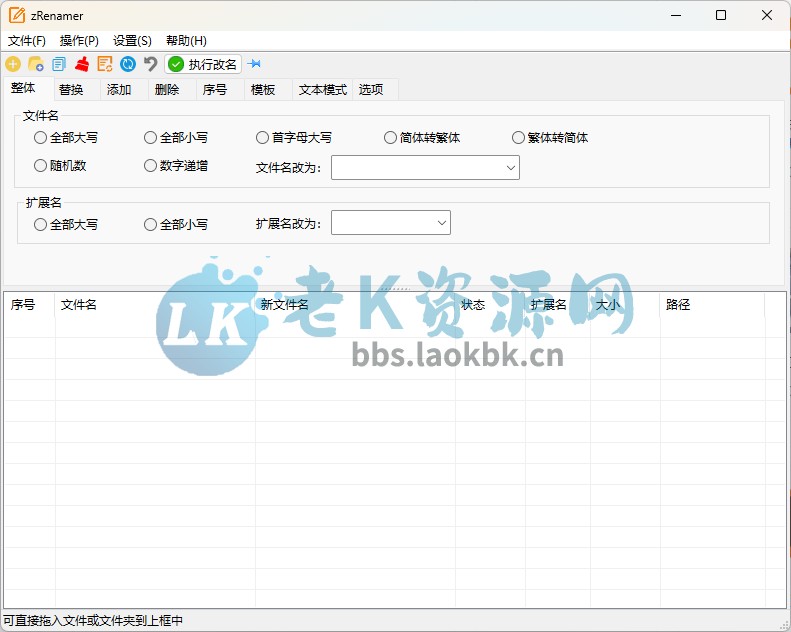Open the 扩展名改为 dropdown arrow
The height and width of the screenshot is (632, 791).
(442, 223)
